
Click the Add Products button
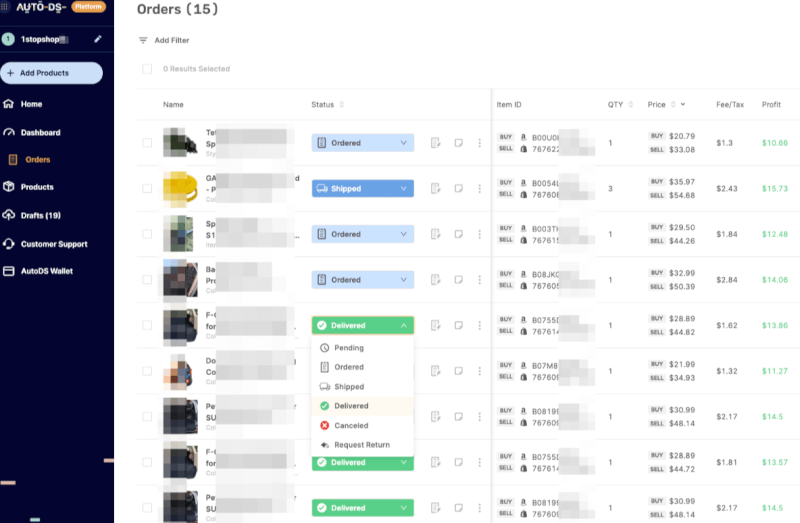coord(51,73)
